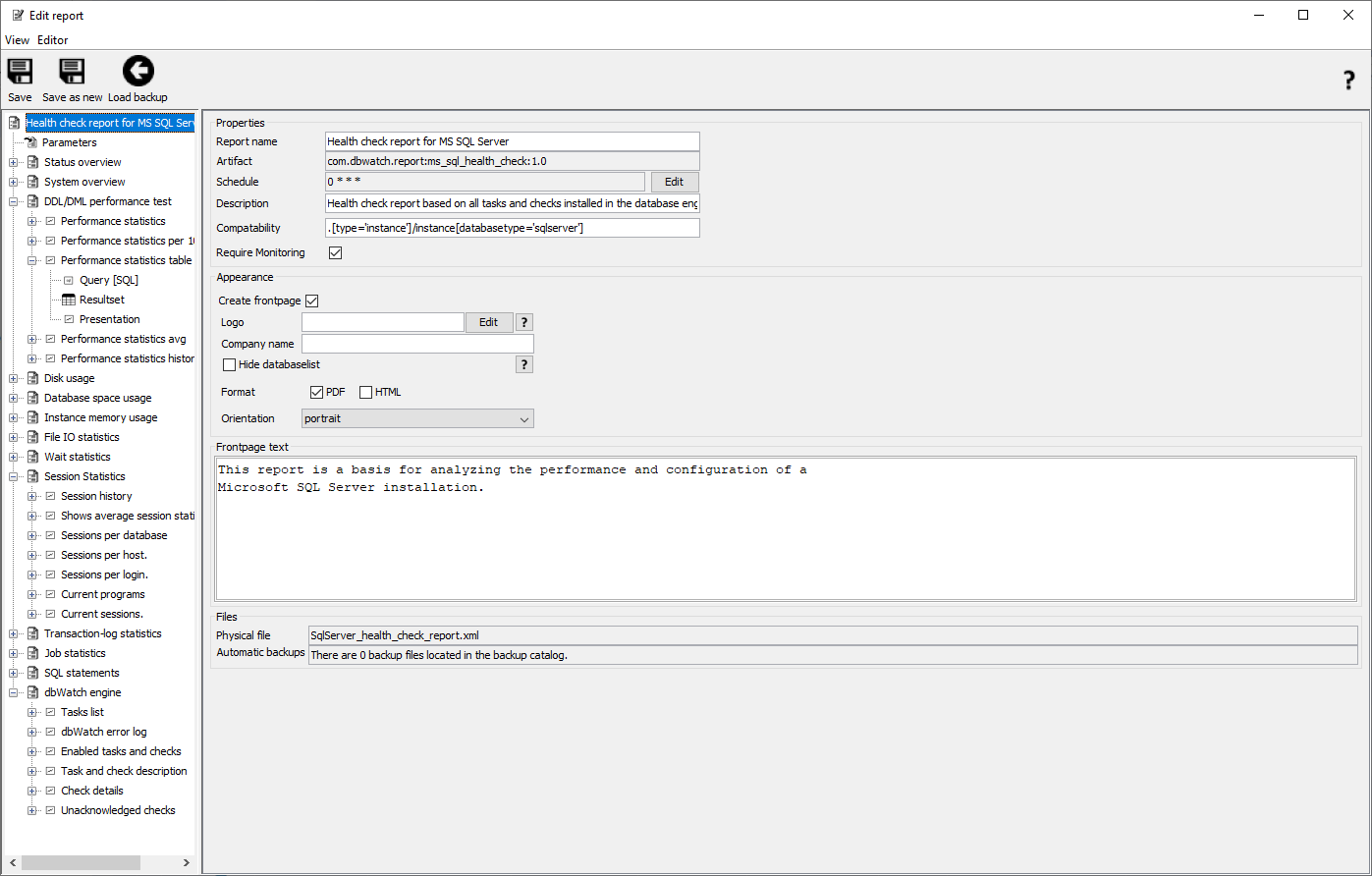Click the System overview document icon
1372x876 pixels.
pos(32,182)
